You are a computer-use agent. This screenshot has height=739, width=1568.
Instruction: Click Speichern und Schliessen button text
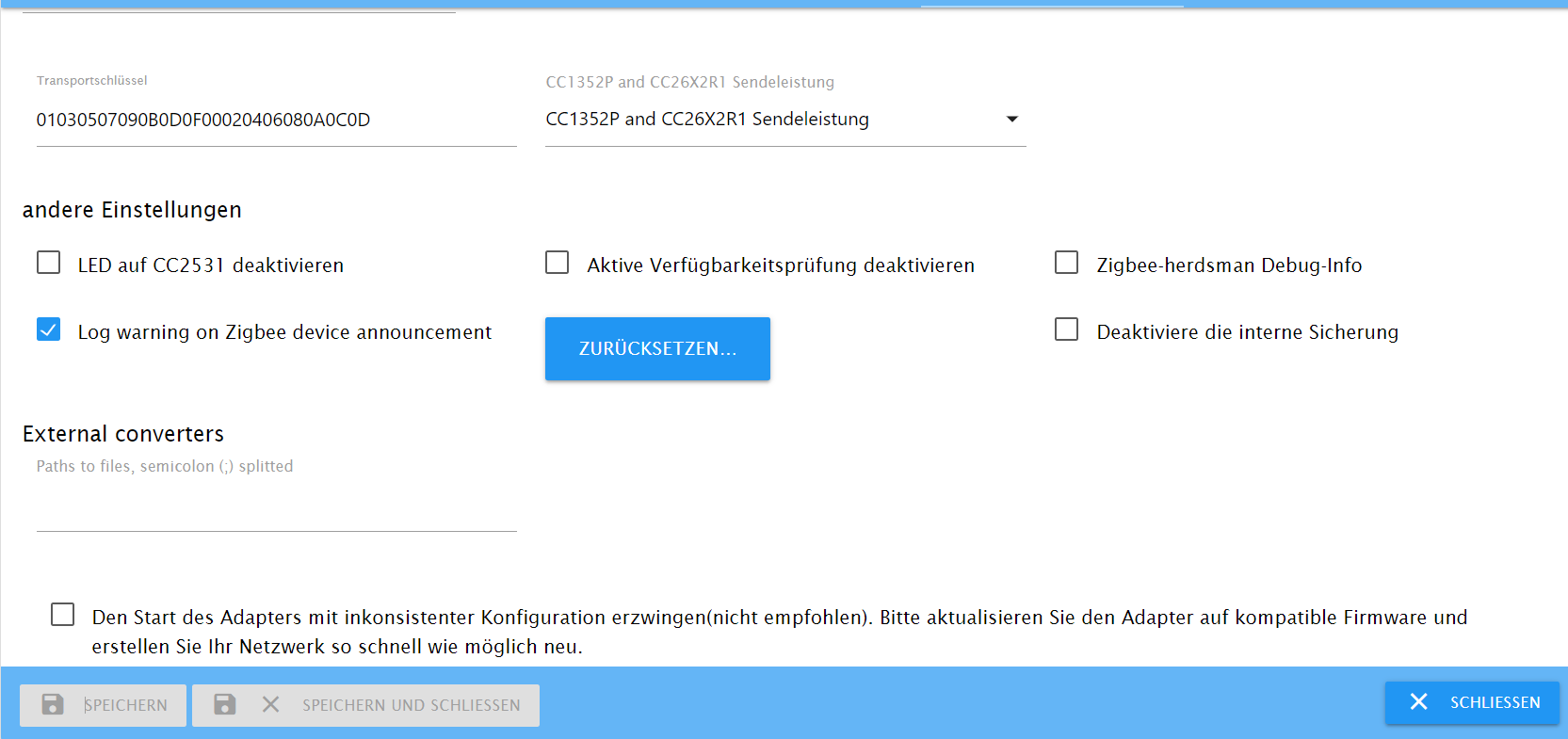[x=412, y=705]
